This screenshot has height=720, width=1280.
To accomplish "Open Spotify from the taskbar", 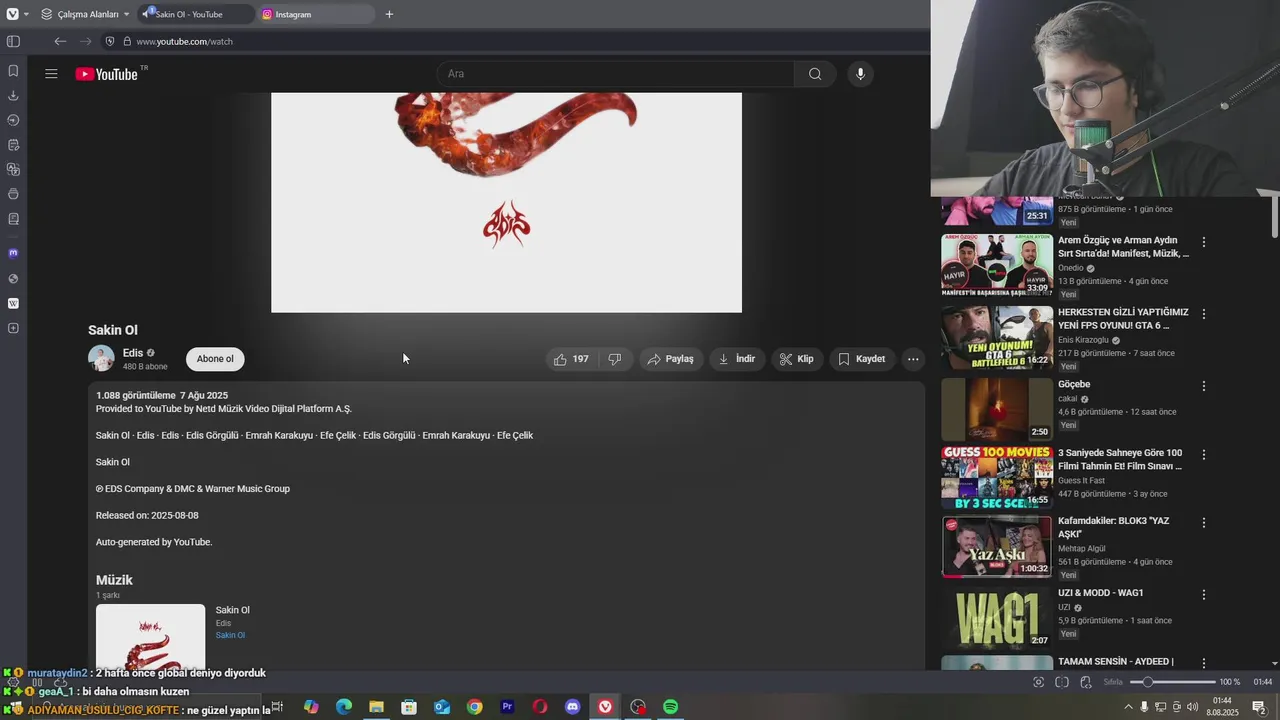I will (670, 707).
